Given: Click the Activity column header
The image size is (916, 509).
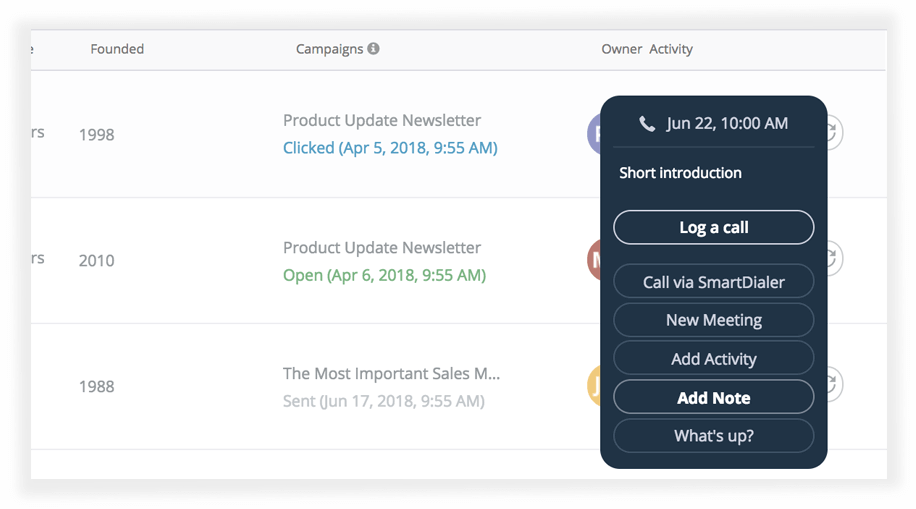Looking at the screenshot, I should coord(670,49).
